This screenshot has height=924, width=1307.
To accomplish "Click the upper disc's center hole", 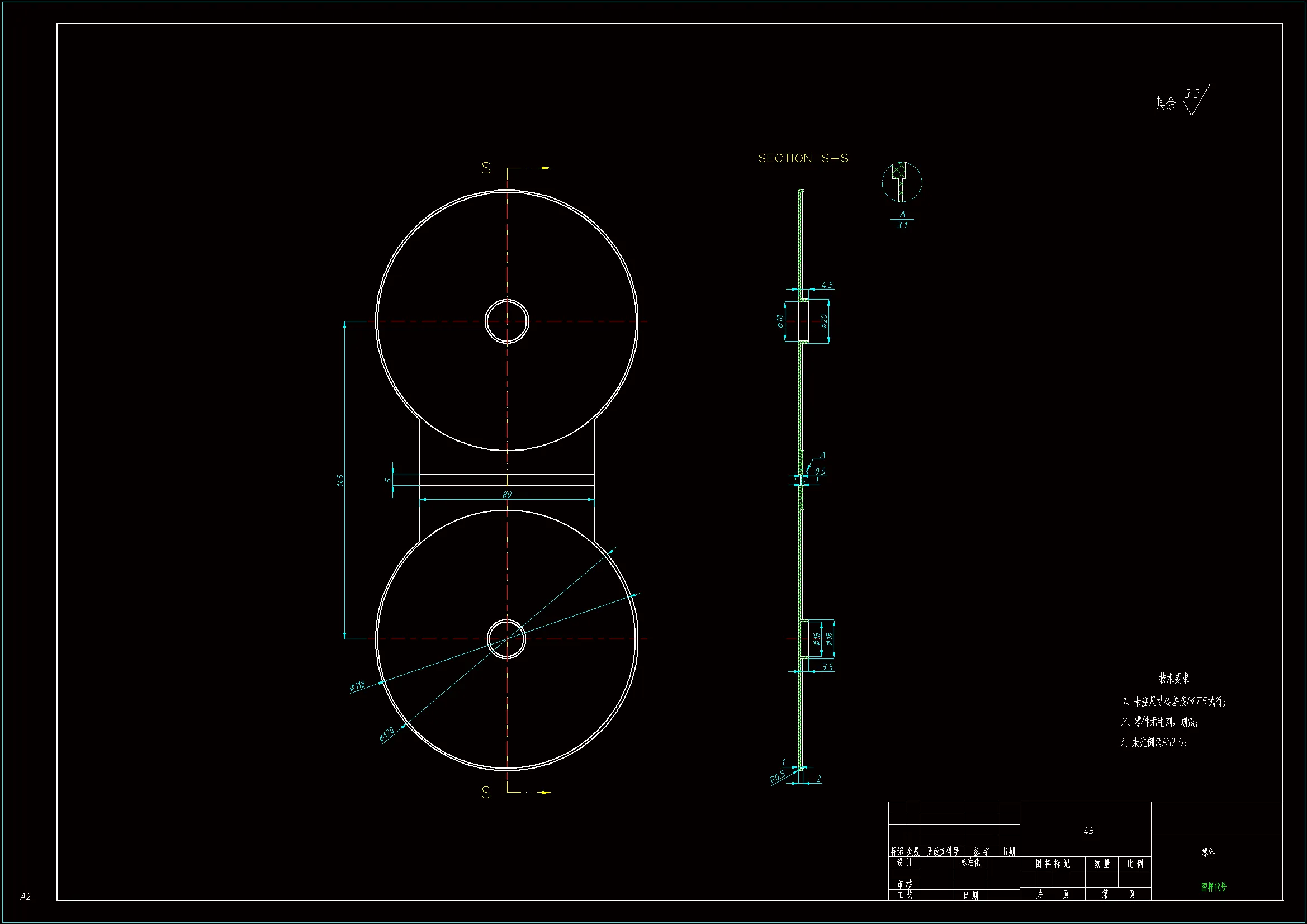I will (x=506, y=321).
